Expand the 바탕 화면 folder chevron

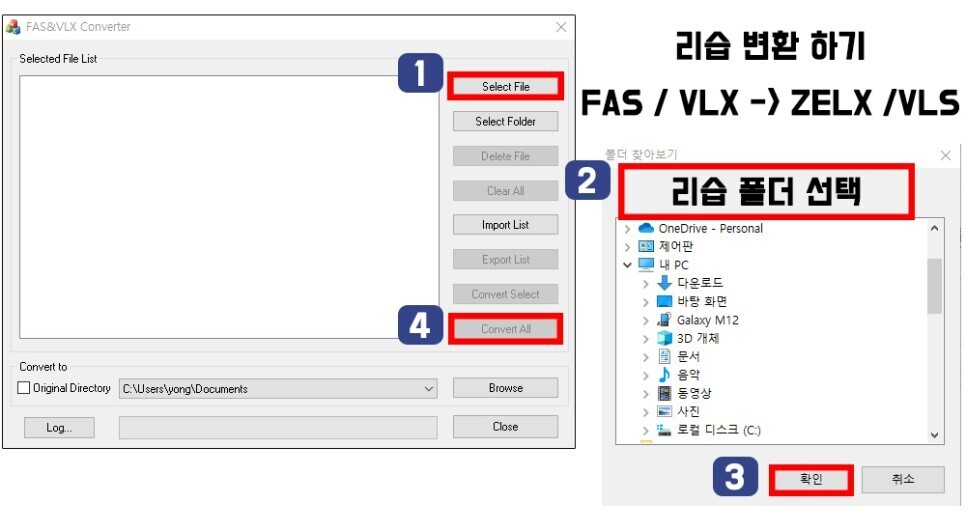pyautogui.click(x=646, y=302)
